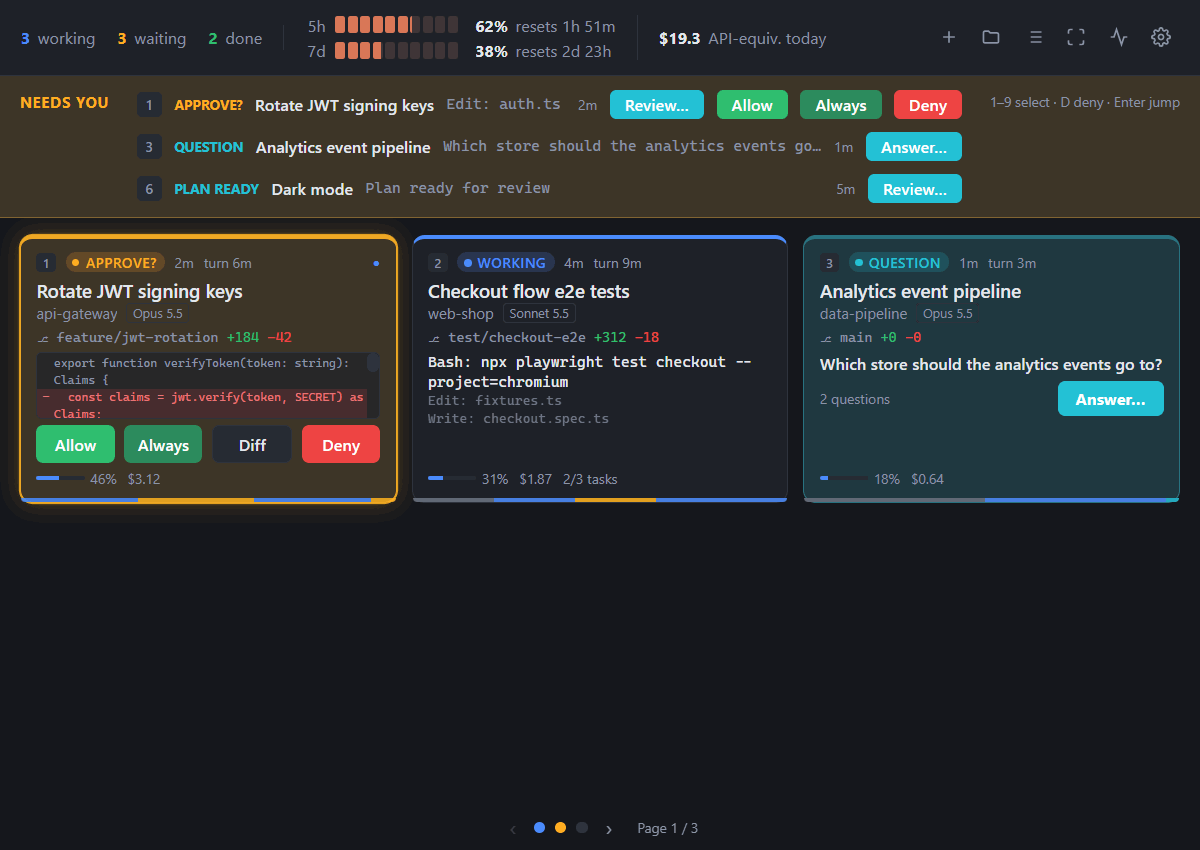Screen dimensions: 1200x850
Task: Toggle the fullscreen icon
Action: click(1076, 37)
